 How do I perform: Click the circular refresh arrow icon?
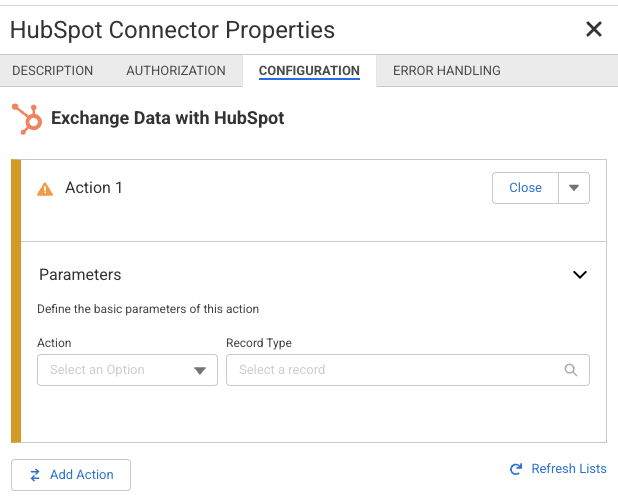[516, 469]
